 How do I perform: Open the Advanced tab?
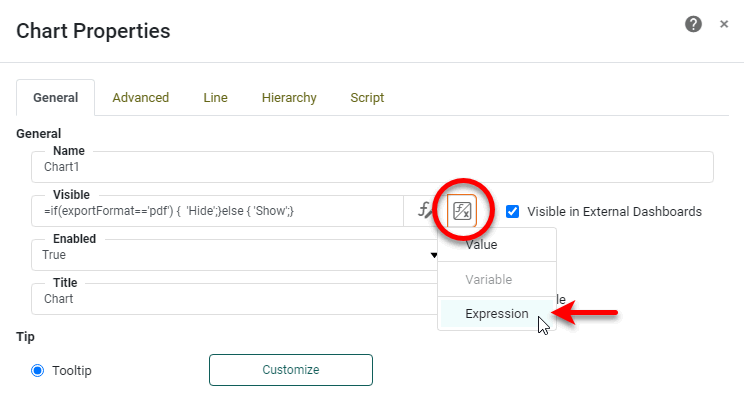pos(140,98)
